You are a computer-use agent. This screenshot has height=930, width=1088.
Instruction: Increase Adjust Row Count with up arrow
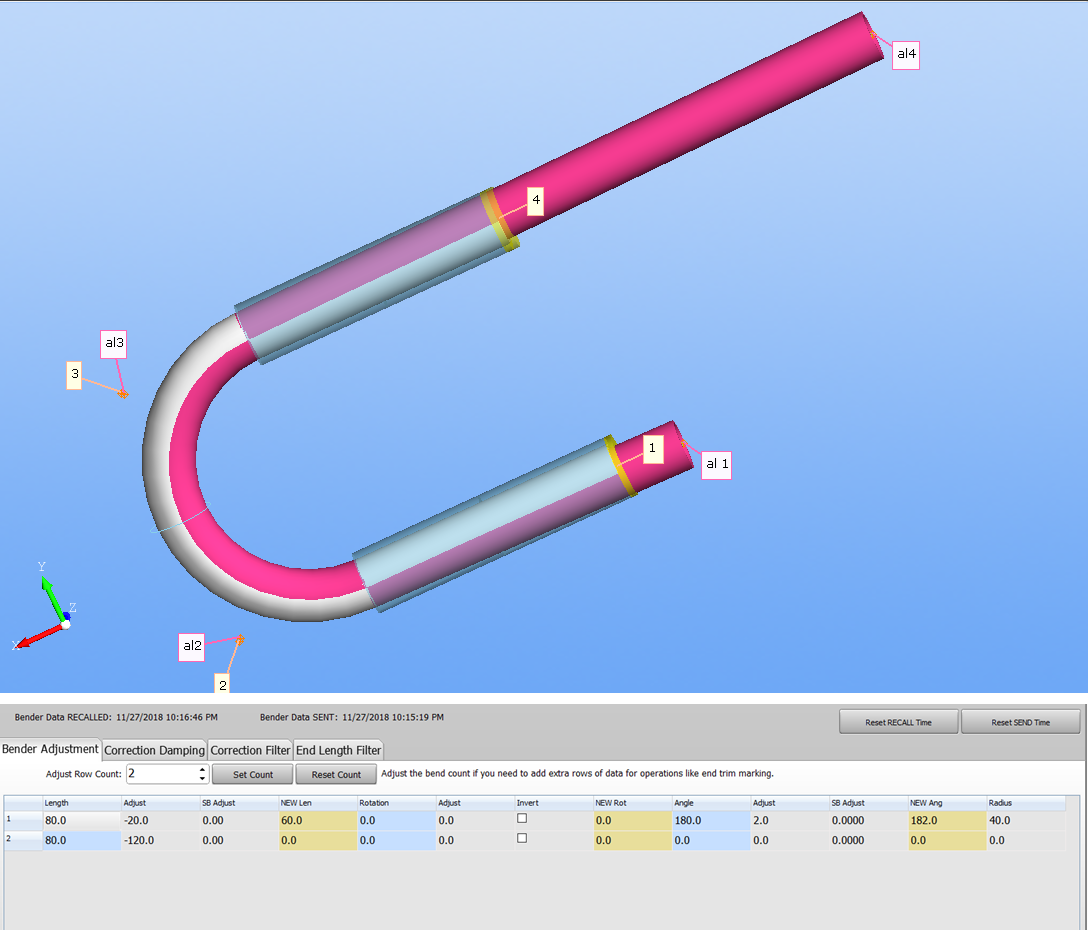[203, 770]
